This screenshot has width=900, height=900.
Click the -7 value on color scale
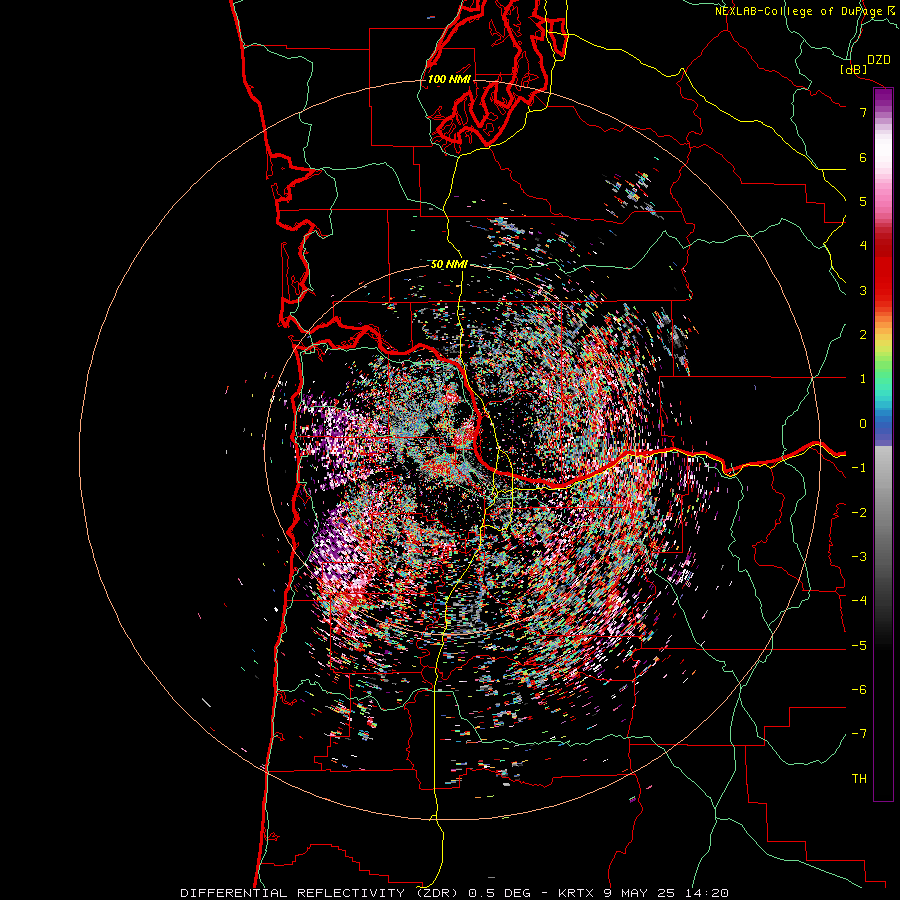click(859, 734)
